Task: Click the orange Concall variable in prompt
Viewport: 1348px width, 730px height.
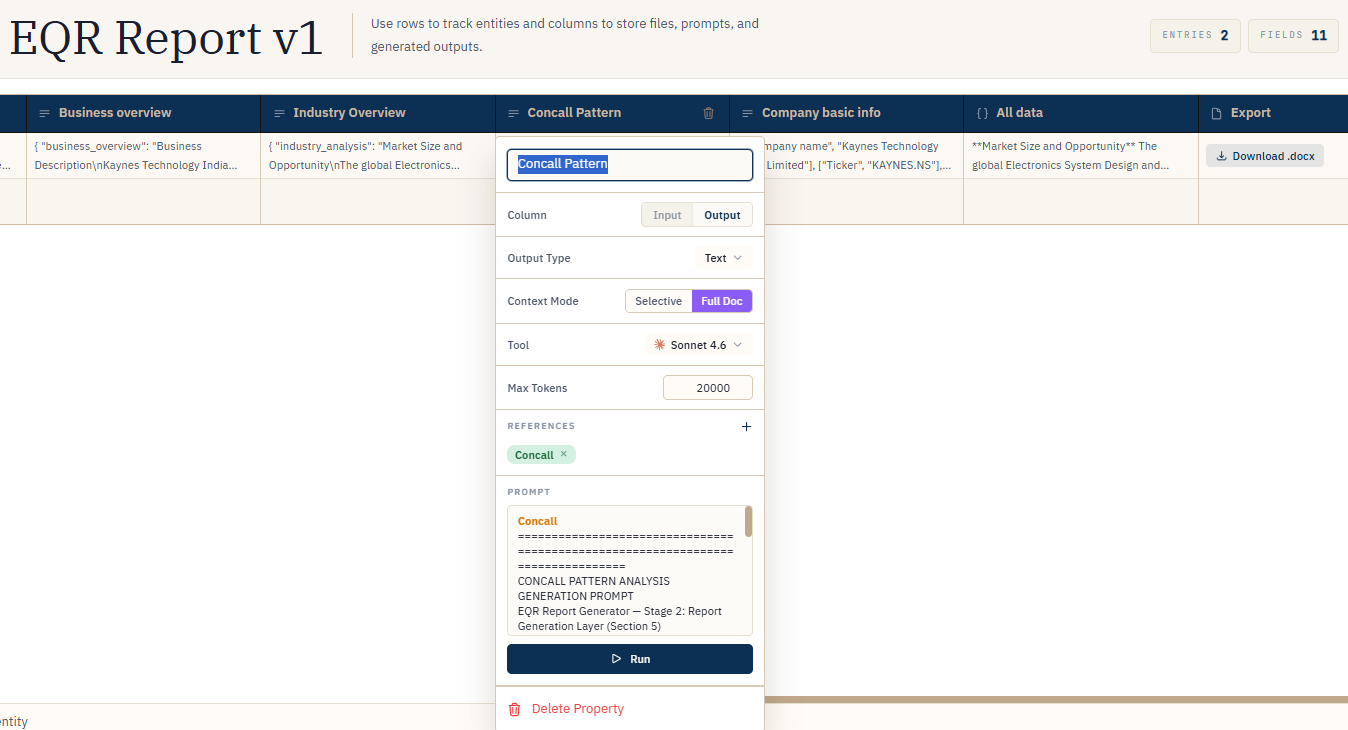Action: (537, 521)
